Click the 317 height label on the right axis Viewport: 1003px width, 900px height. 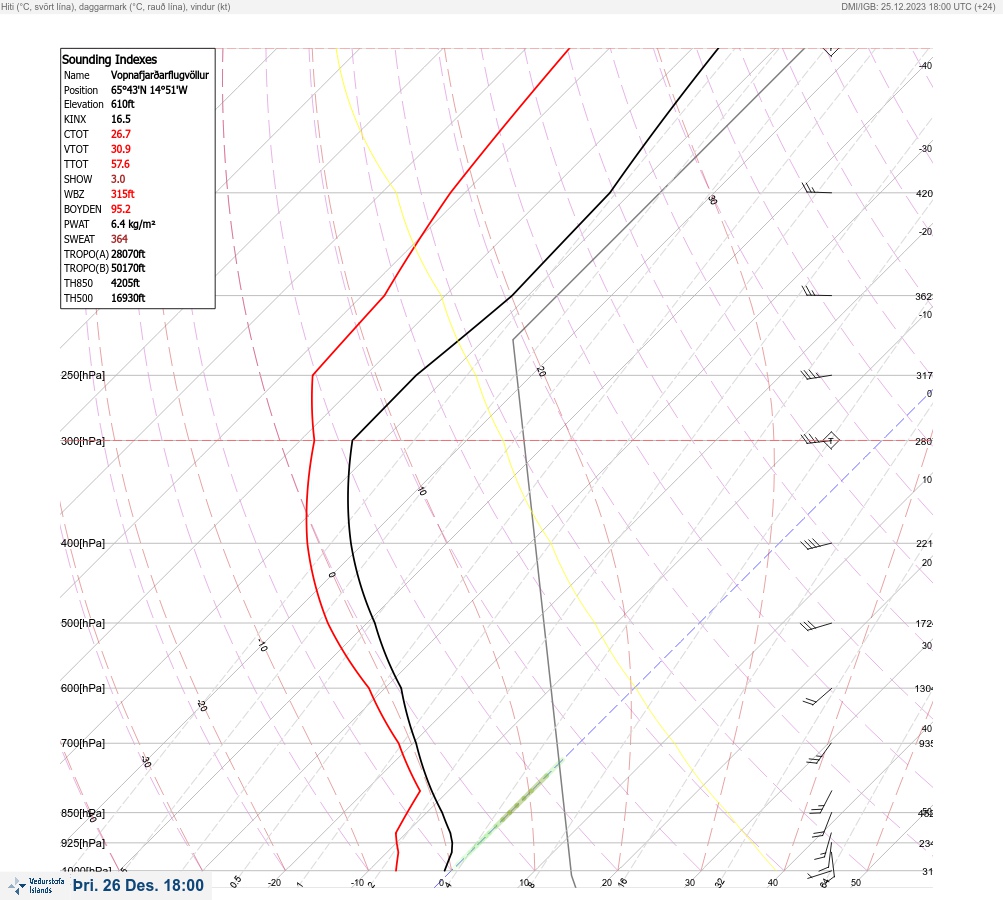click(924, 375)
